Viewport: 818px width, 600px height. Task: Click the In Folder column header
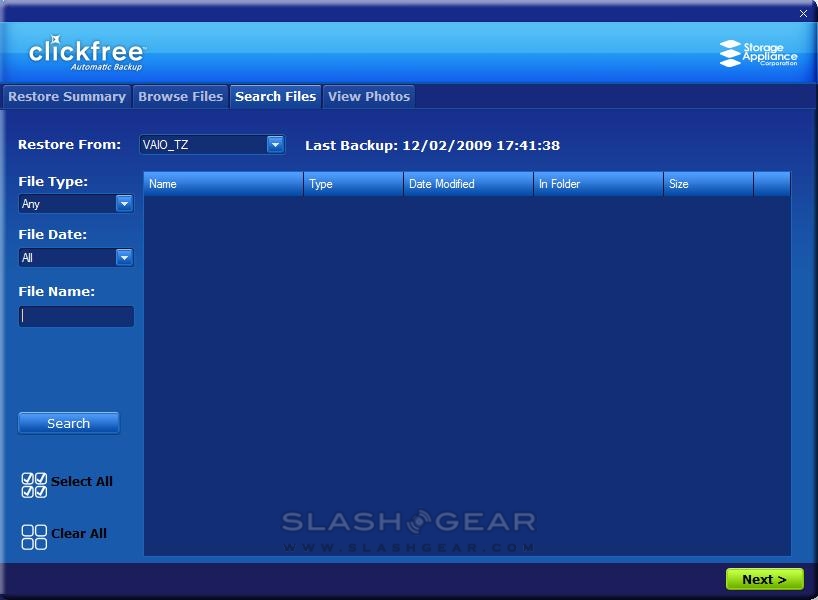(x=598, y=184)
